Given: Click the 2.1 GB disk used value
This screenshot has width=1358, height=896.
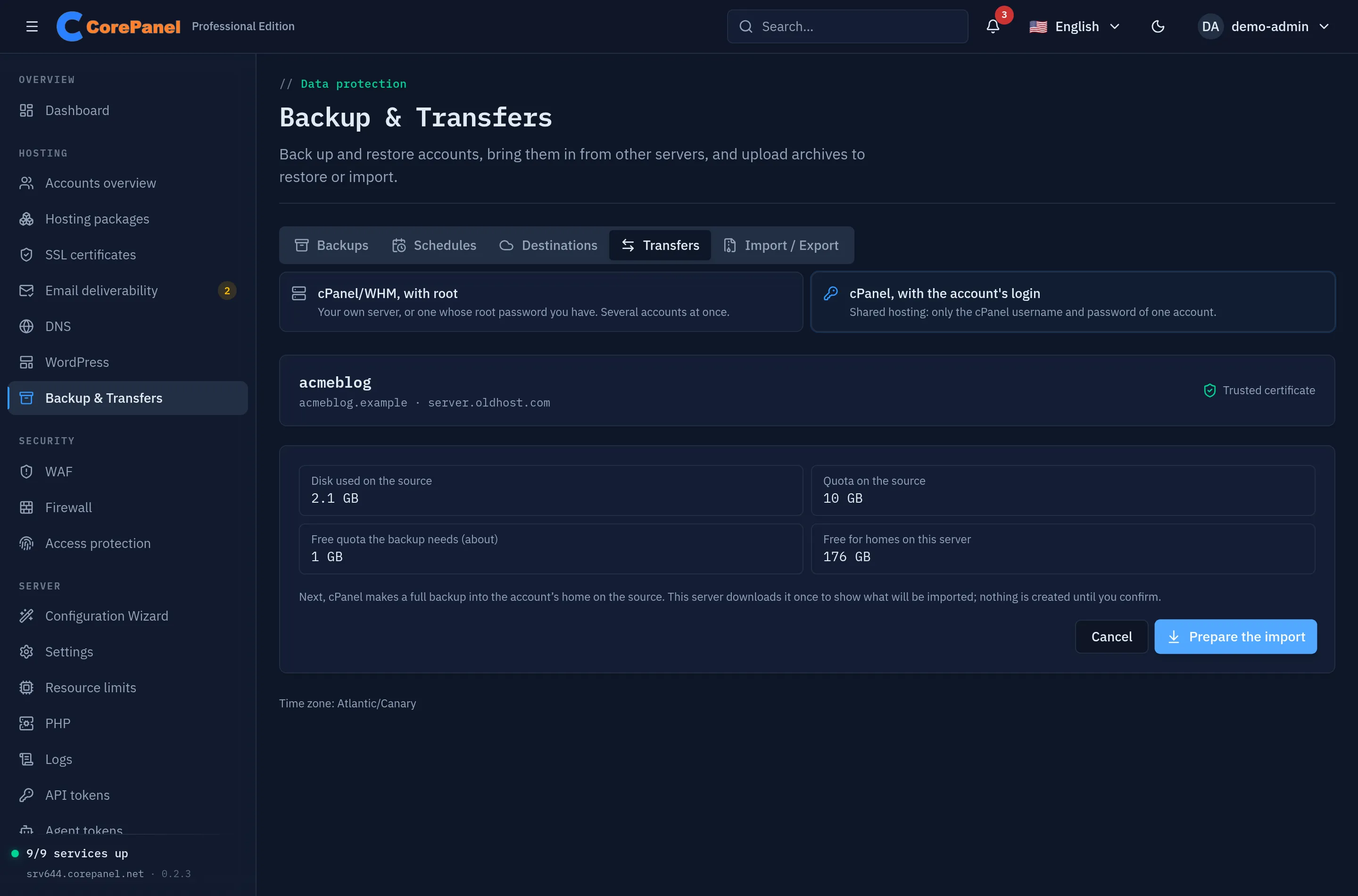Looking at the screenshot, I should point(335,498).
